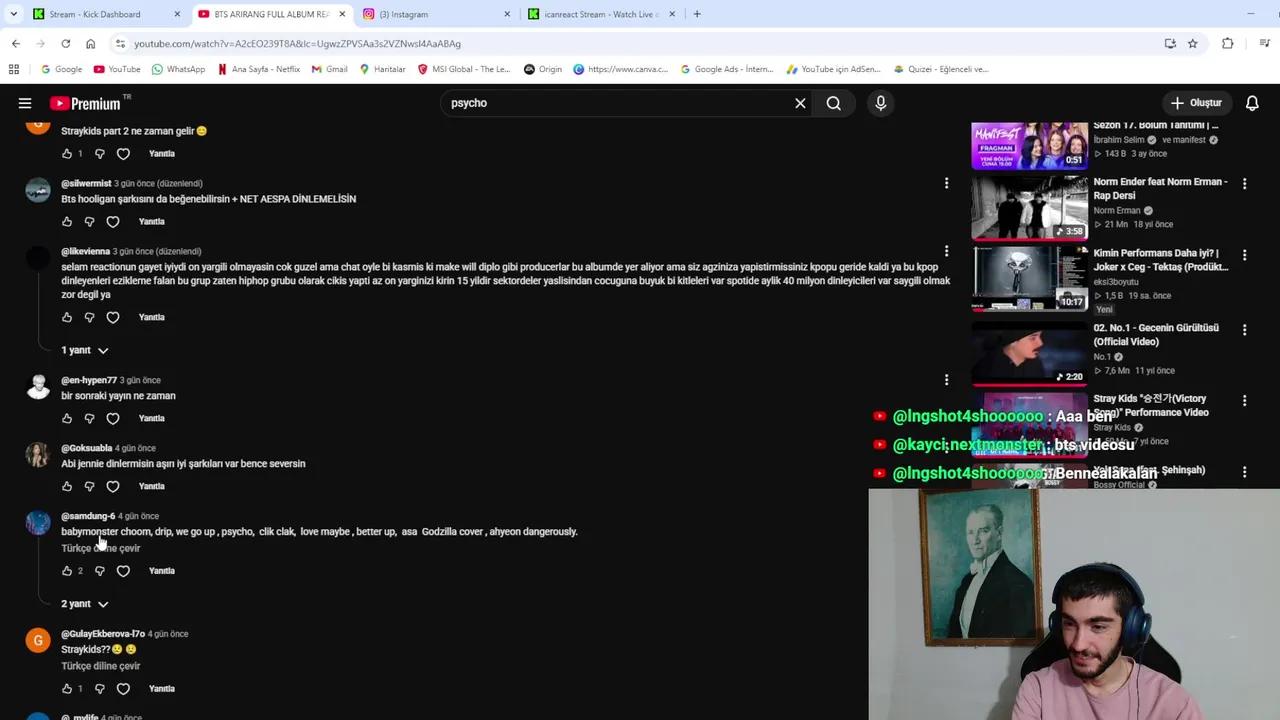This screenshot has height=720, width=1280.
Task: Heart the @likevienna comment
Action: tap(113, 318)
